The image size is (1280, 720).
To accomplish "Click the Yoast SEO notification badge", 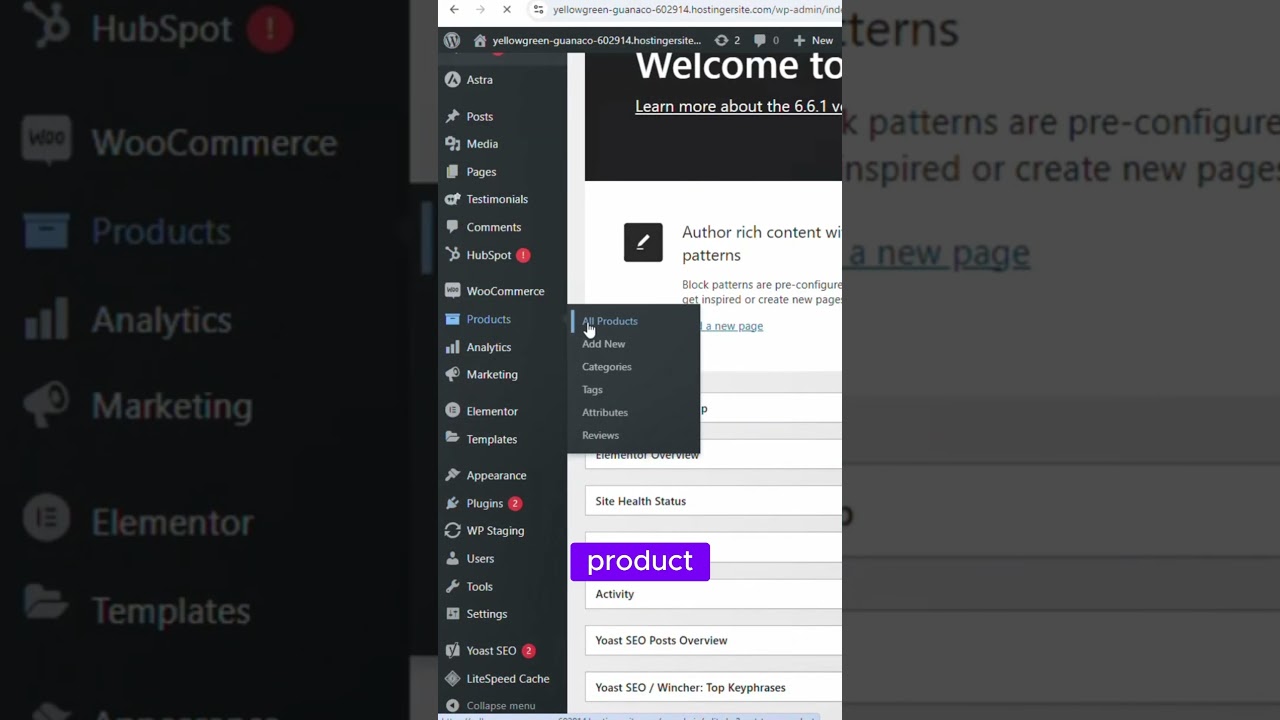I will click(528, 651).
